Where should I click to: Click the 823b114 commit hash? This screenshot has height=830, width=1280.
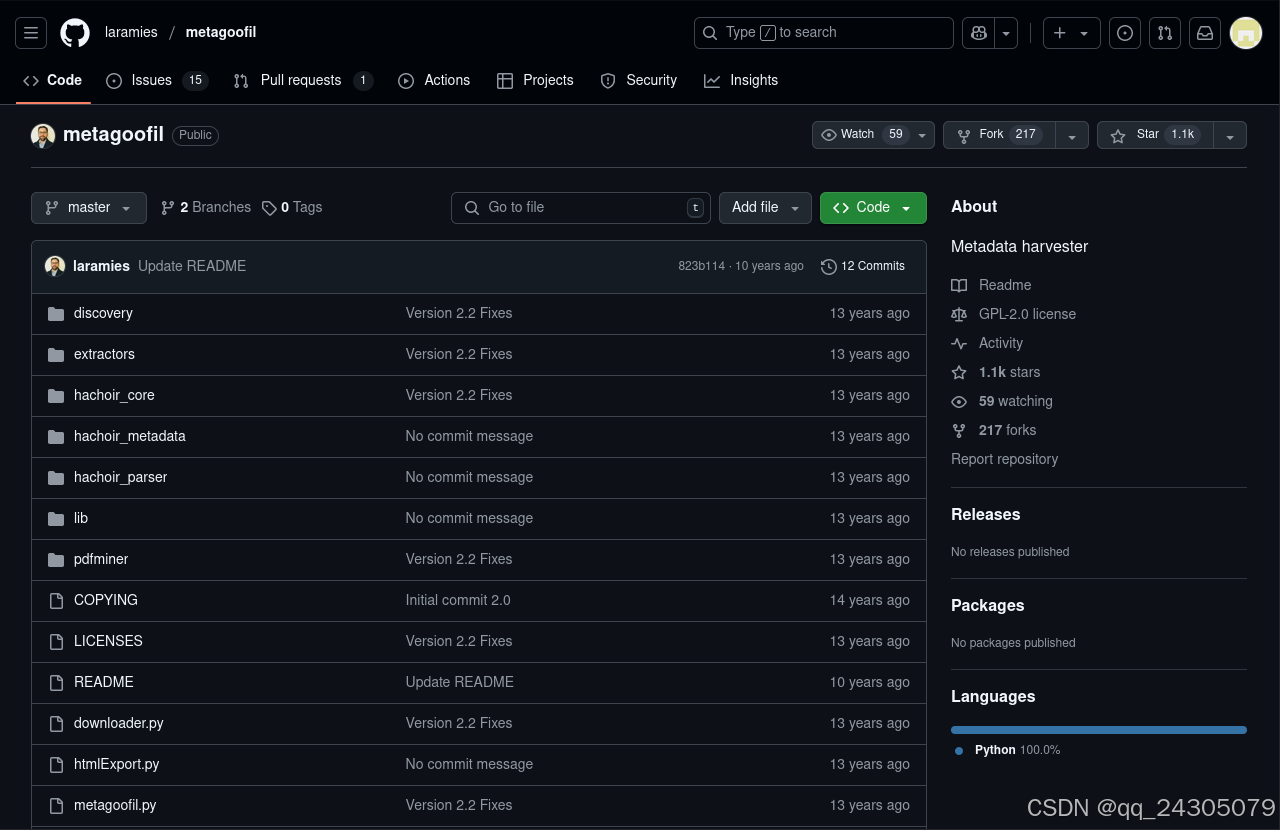pyautogui.click(x=701, y=266)
